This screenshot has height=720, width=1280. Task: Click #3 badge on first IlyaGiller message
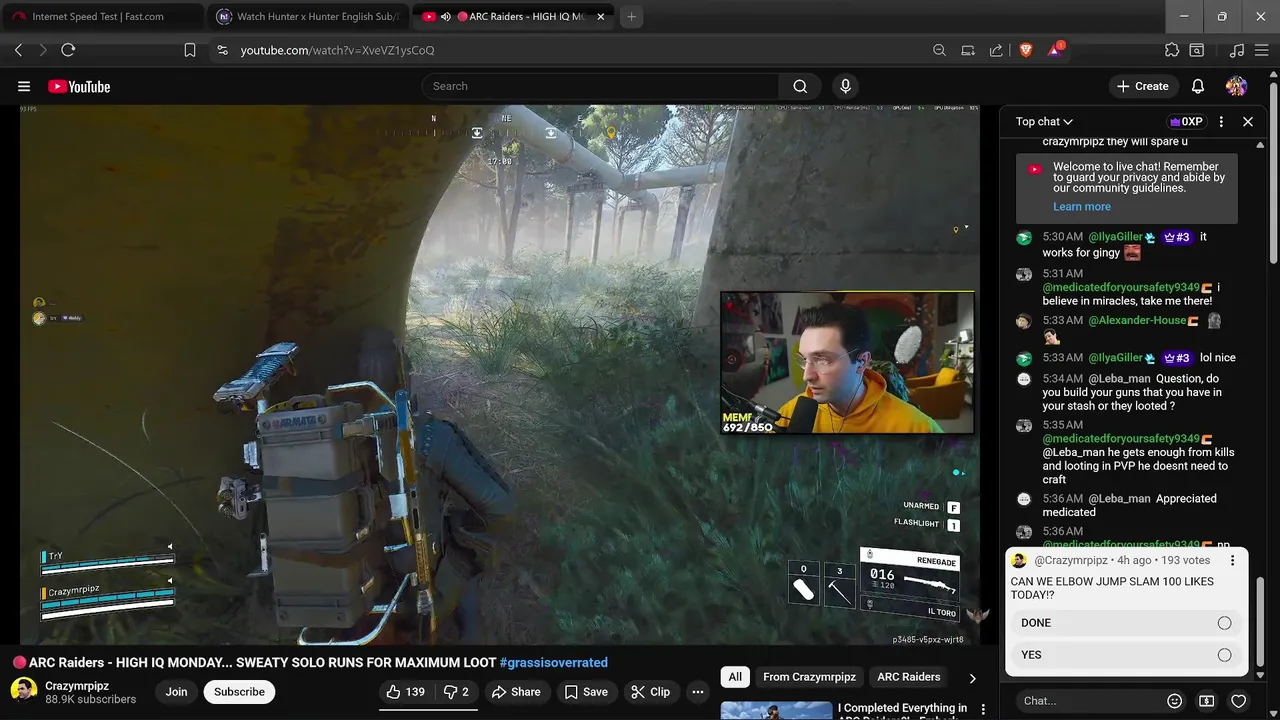1176,237
